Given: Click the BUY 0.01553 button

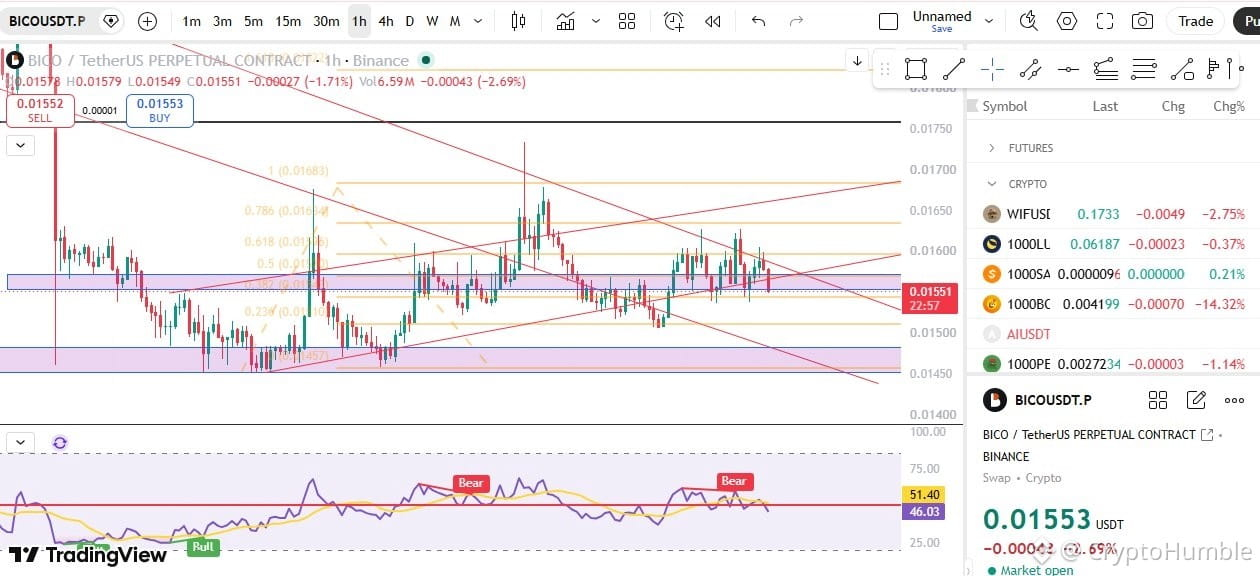Looking at the screenshot, I should pos(160,110).
